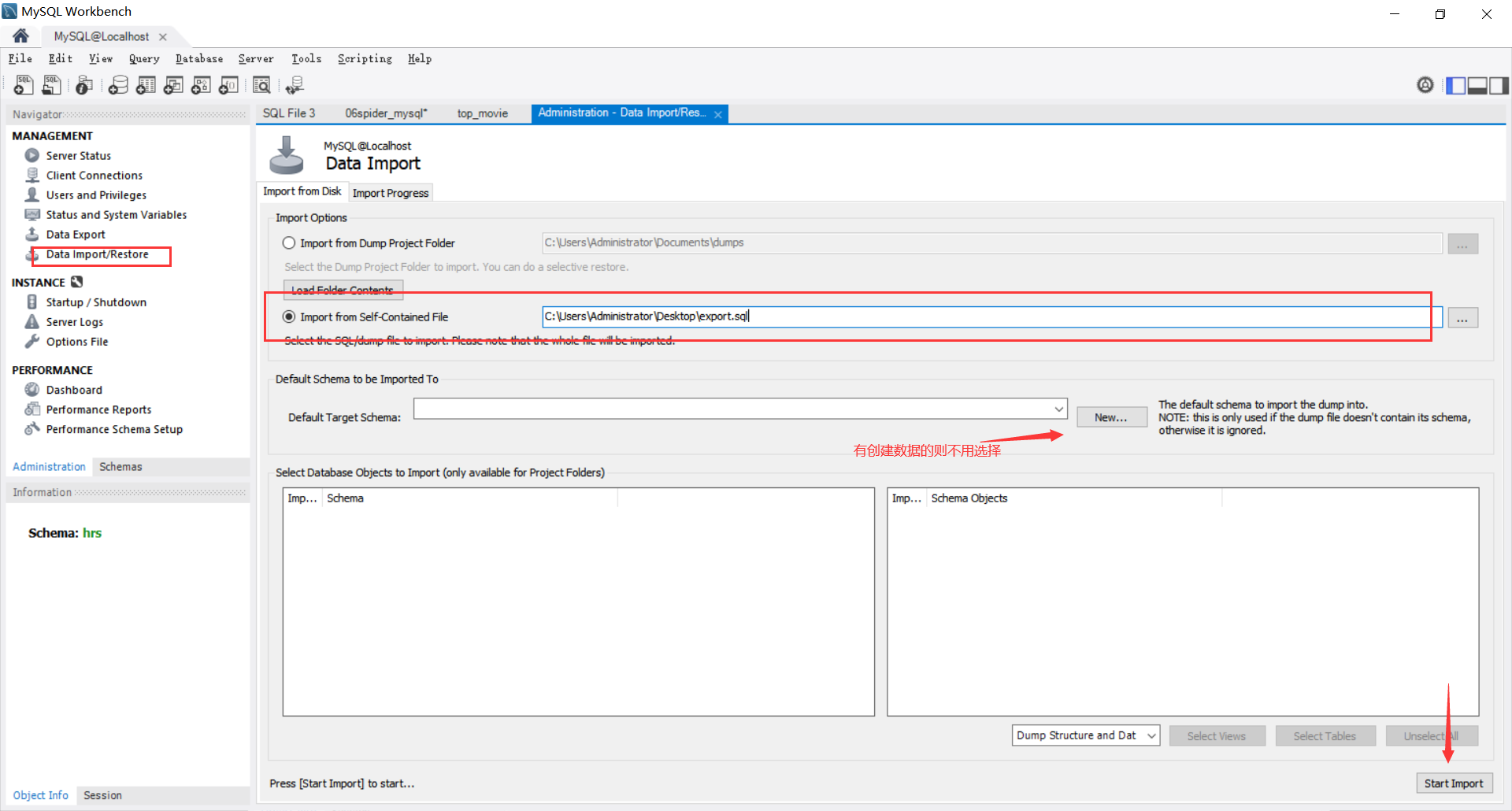Create a new SQL tab icon

[24, 85]
